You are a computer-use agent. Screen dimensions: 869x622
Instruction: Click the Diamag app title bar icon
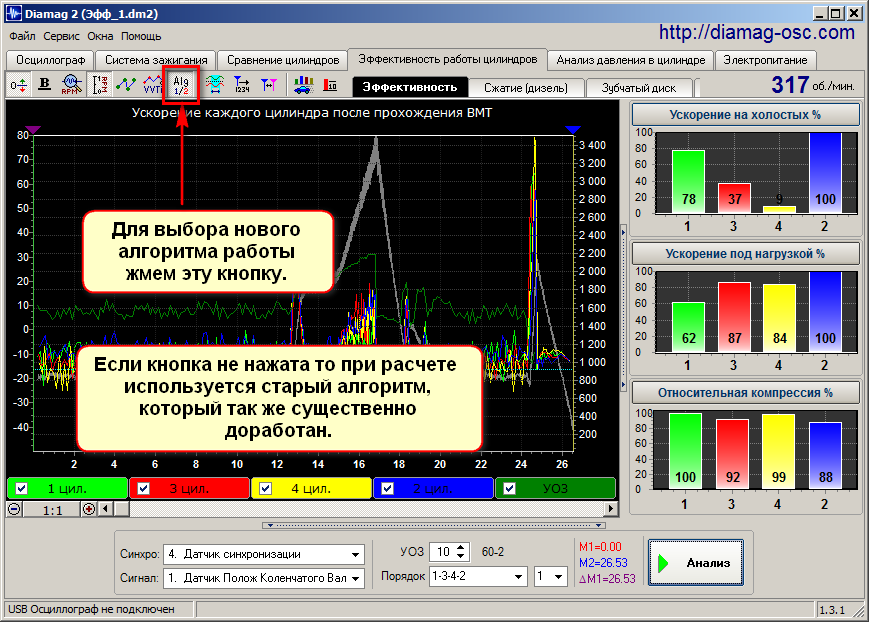point(14,13)
